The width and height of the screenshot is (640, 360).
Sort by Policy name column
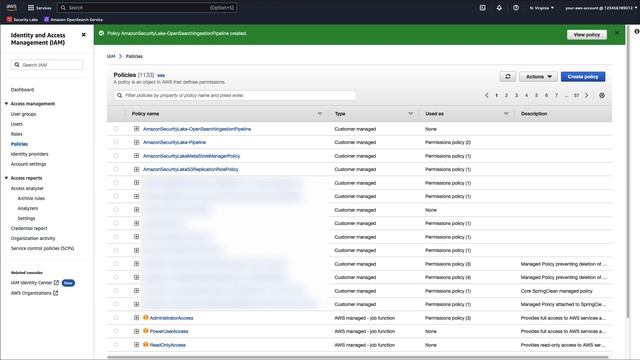click(x=320, y=113)
